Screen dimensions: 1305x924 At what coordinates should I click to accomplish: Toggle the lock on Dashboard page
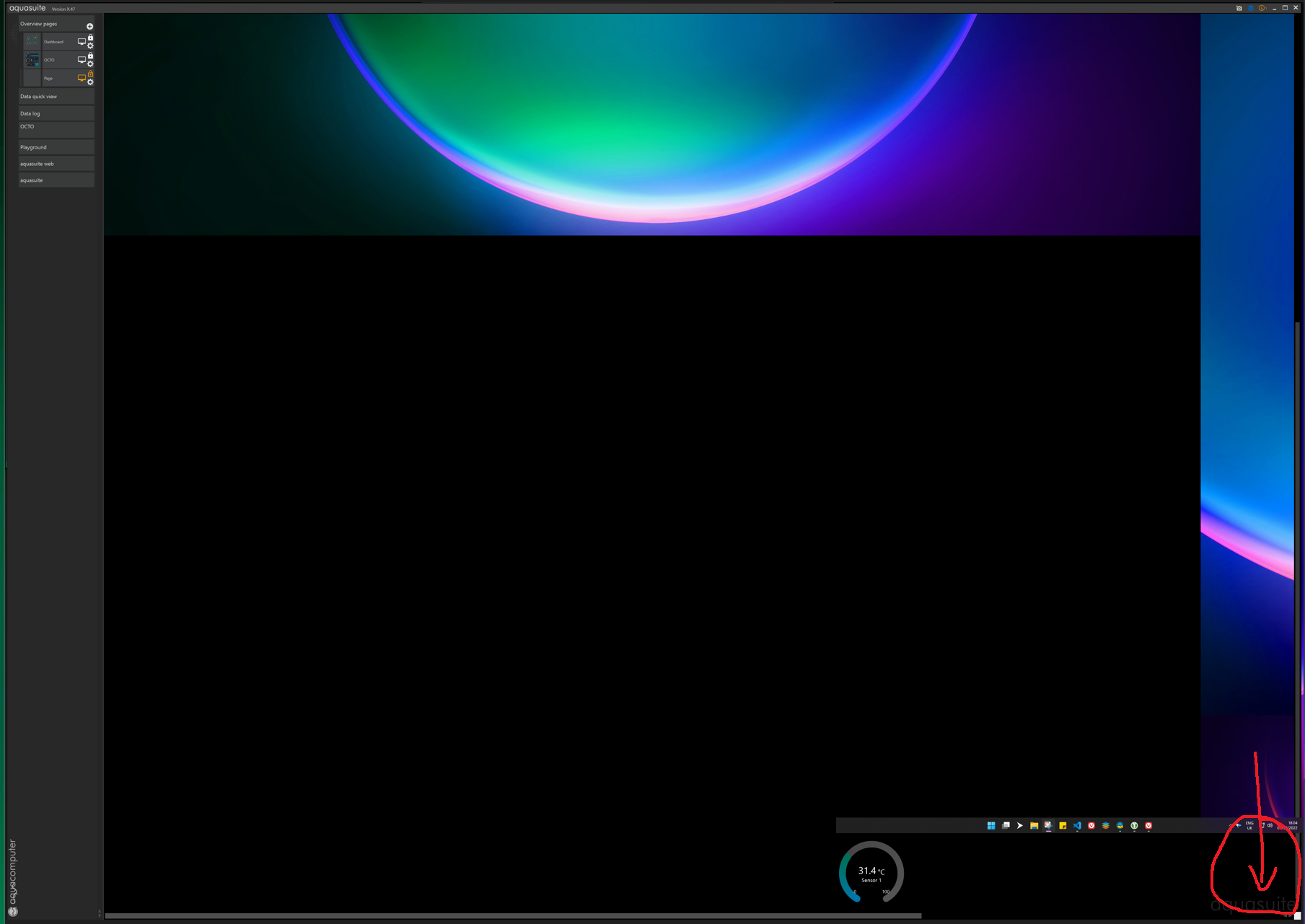(90, 38)
